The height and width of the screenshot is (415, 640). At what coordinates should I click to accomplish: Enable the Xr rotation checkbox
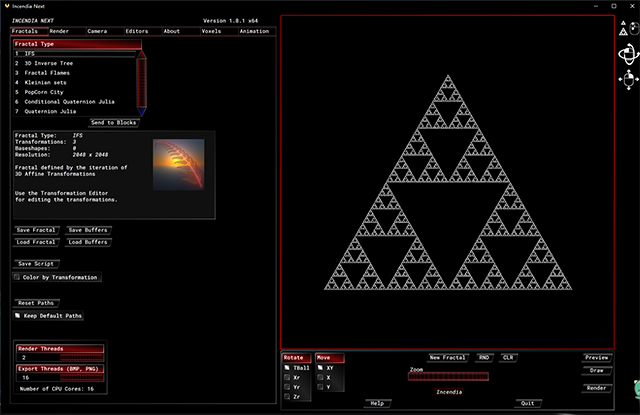point(286,378)
